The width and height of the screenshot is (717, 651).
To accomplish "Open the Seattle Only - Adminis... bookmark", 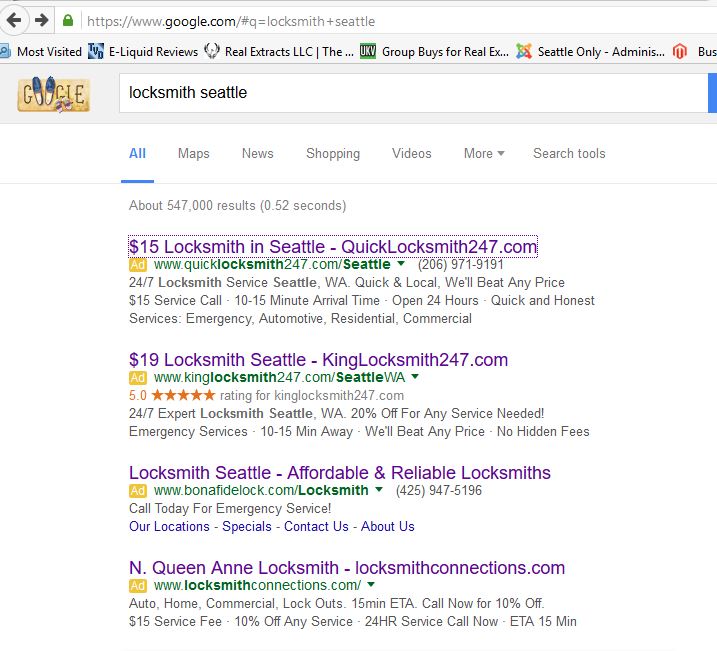I will click(590, 52).
